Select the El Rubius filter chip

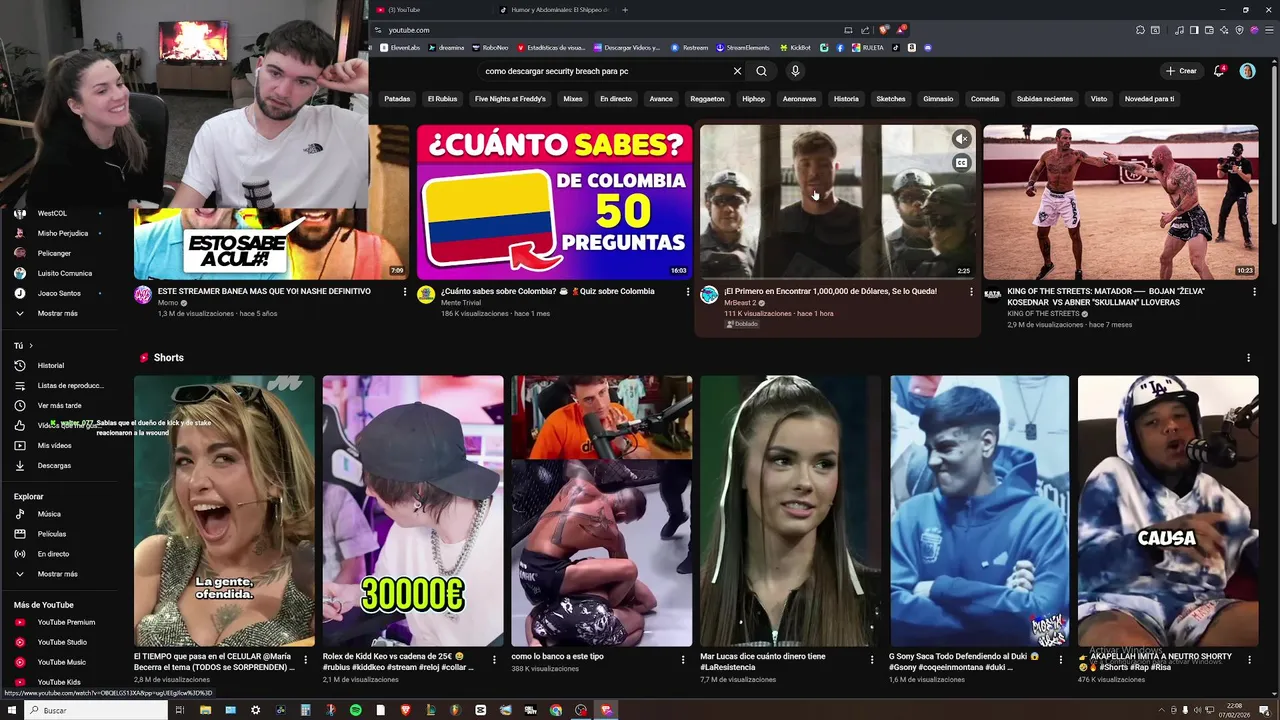pos(442,99)
